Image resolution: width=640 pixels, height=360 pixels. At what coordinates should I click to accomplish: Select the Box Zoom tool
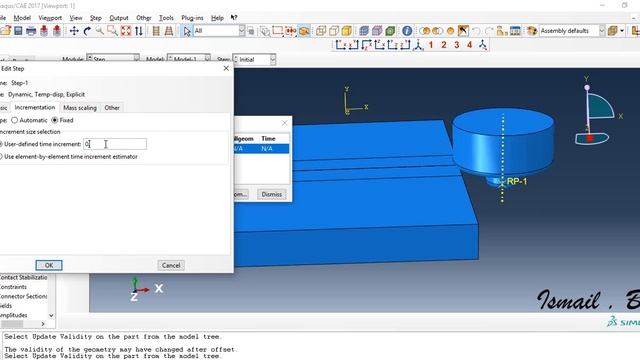113,31
